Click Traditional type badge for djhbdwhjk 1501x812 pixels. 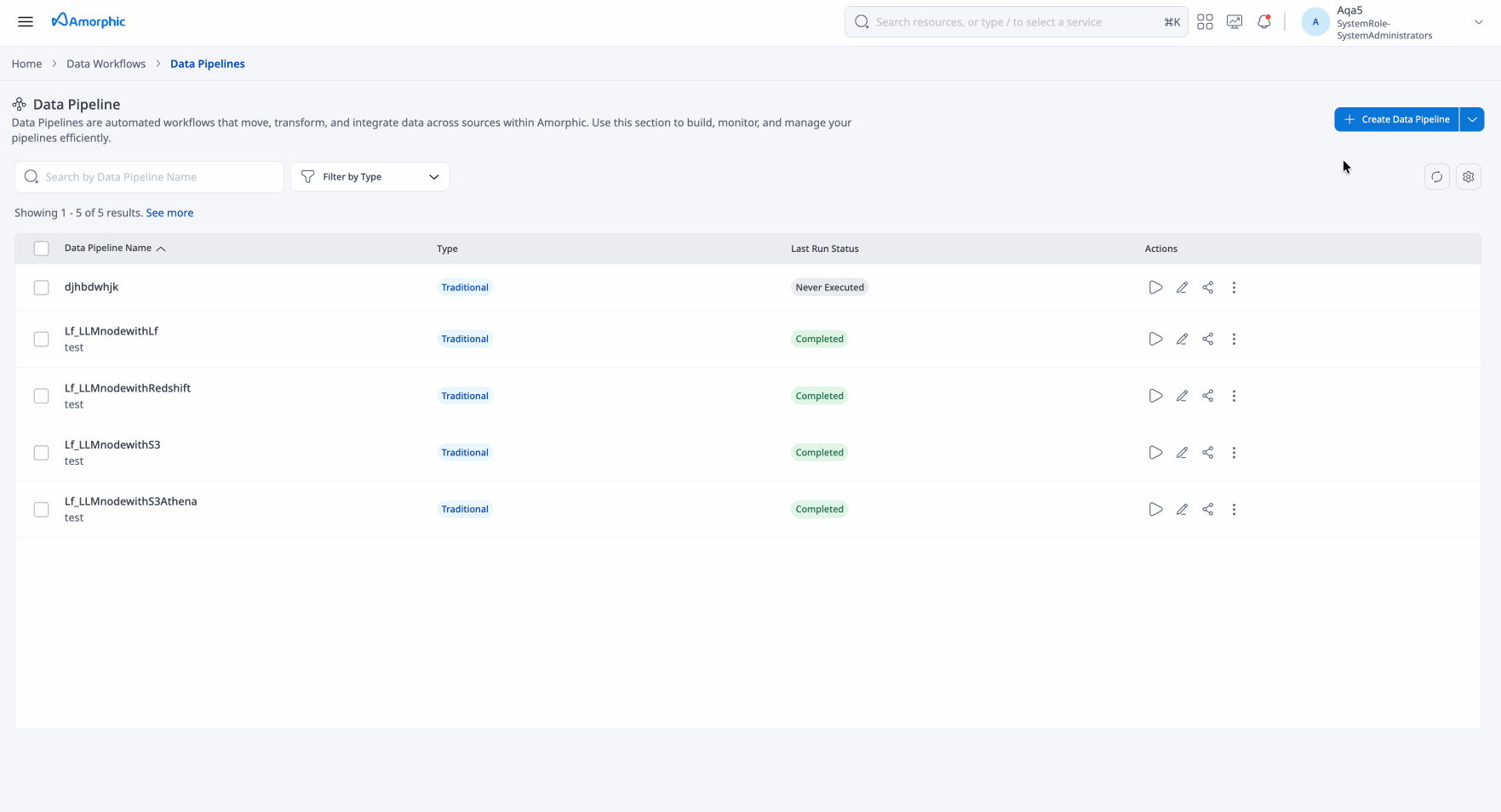pyautogui.click(x=465, y=288)
